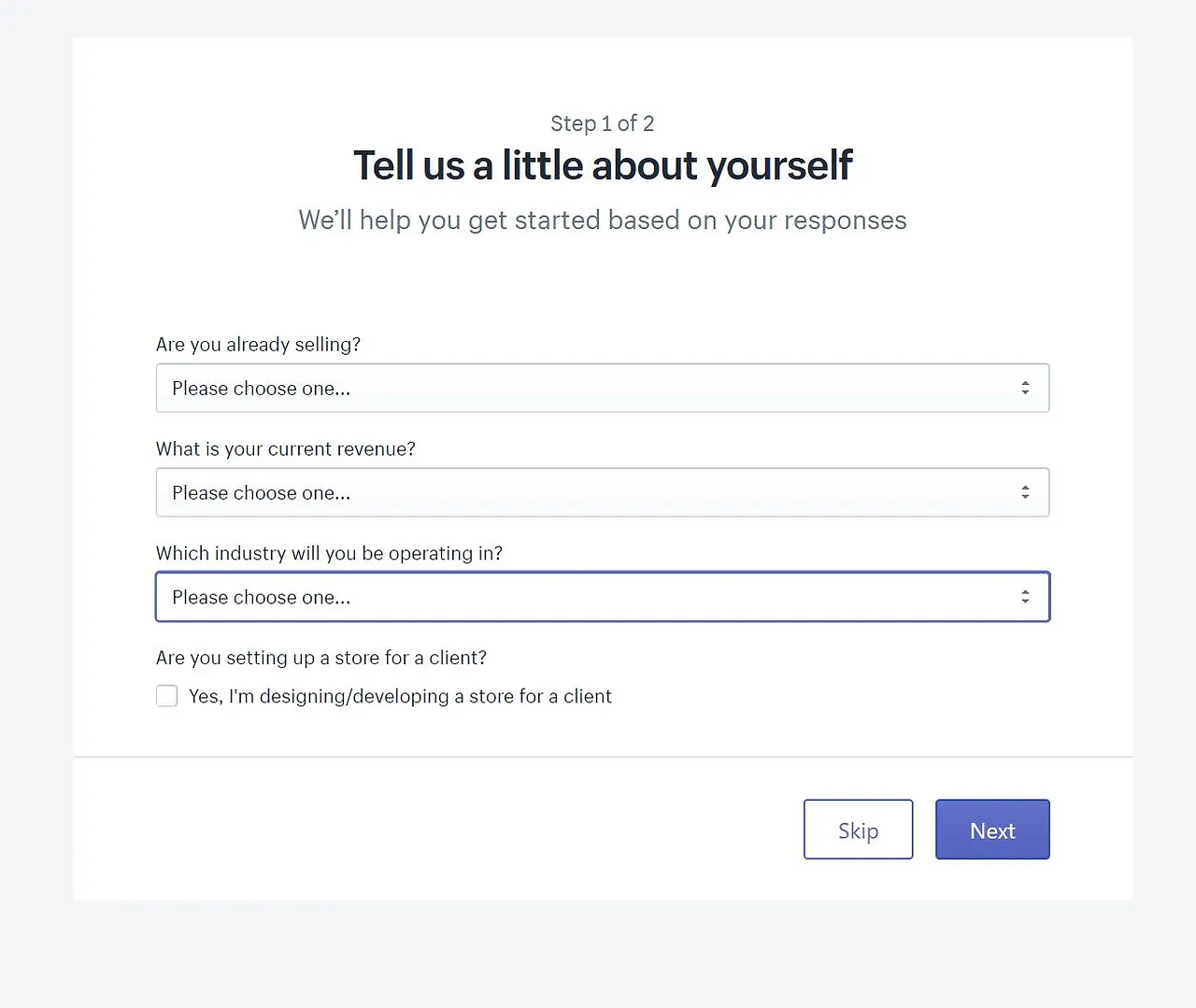Click 'Please choose one...' placeholder under current revenue

pyautogui.click(x=262, y=493)
